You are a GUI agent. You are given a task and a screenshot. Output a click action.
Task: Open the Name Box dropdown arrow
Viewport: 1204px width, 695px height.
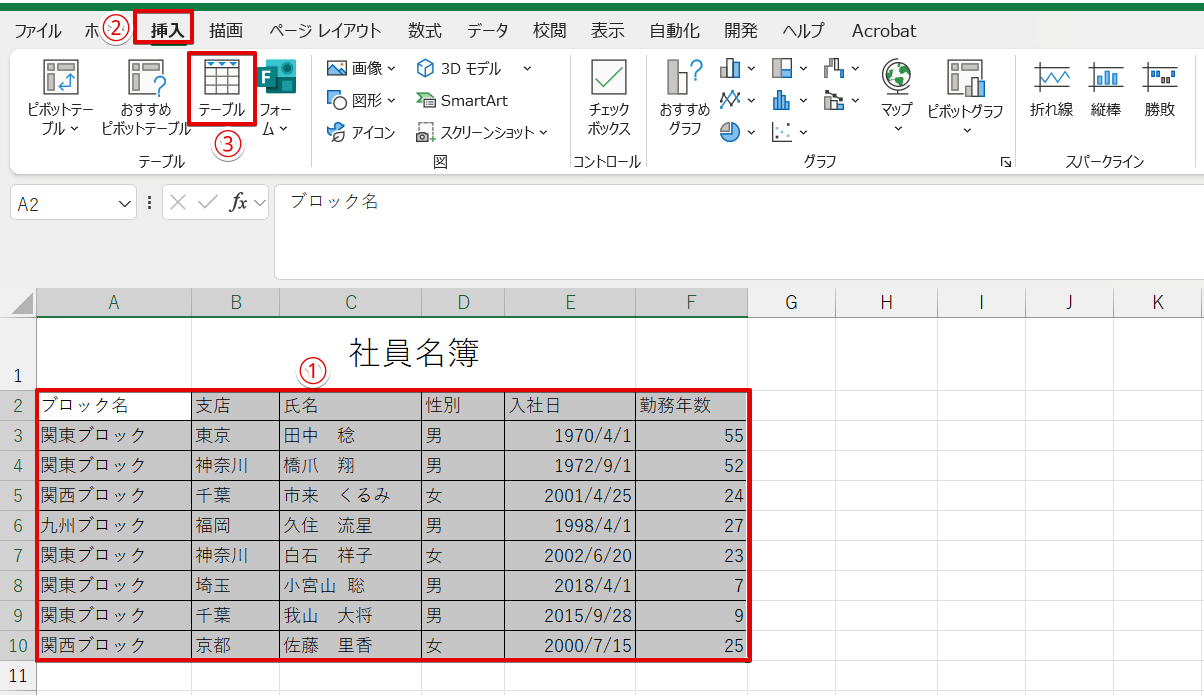pyautogui.click(x=125, y=204)
